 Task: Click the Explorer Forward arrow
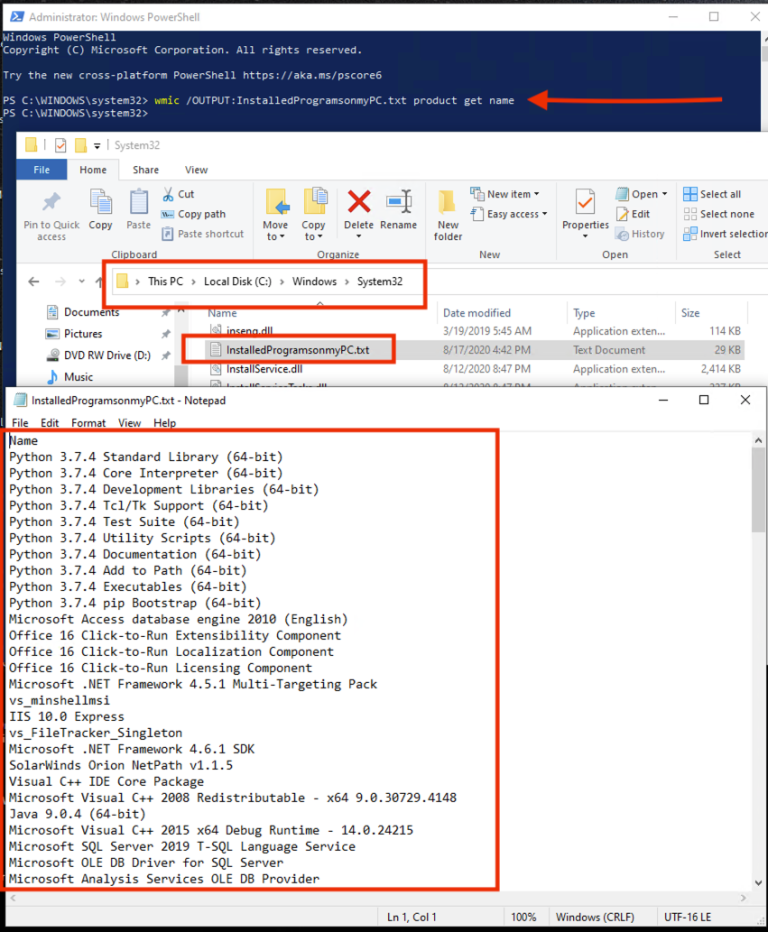(x=60, y=282)
